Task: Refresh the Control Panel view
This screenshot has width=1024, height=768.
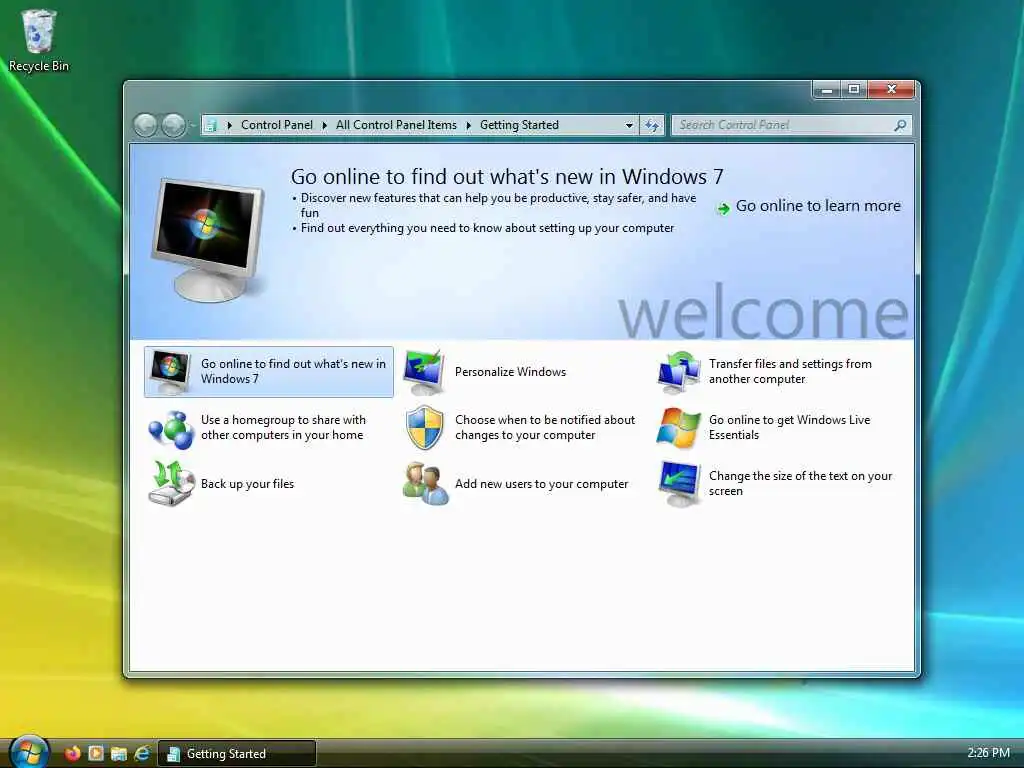Action: point(652,125)
